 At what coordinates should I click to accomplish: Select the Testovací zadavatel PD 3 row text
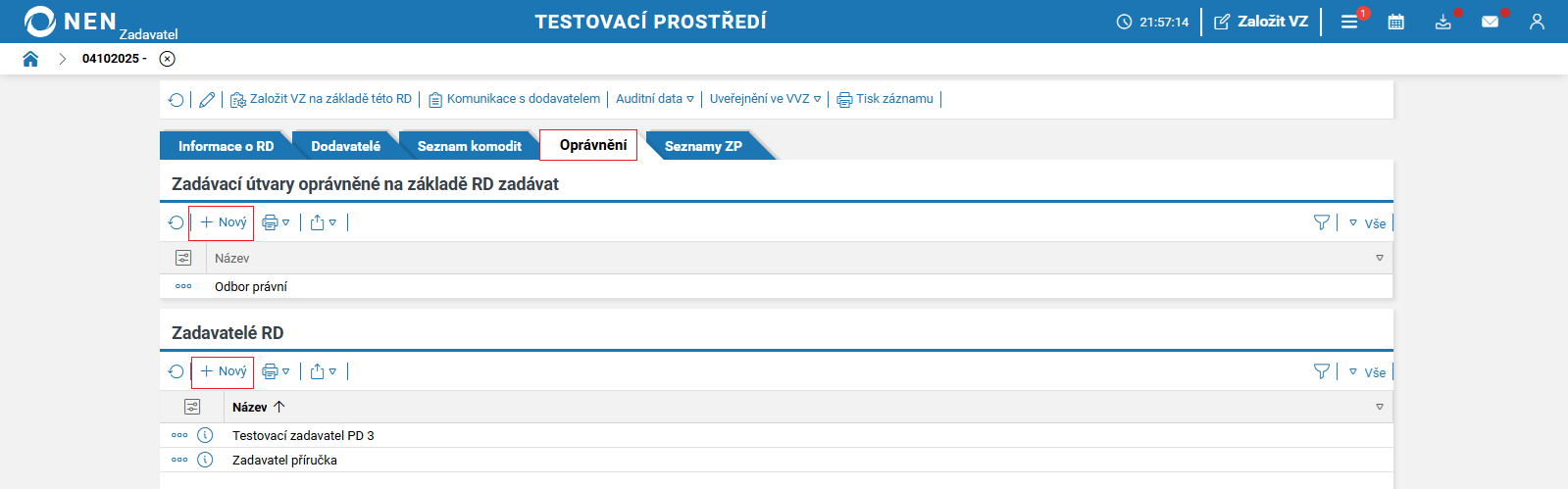[303, 435]
